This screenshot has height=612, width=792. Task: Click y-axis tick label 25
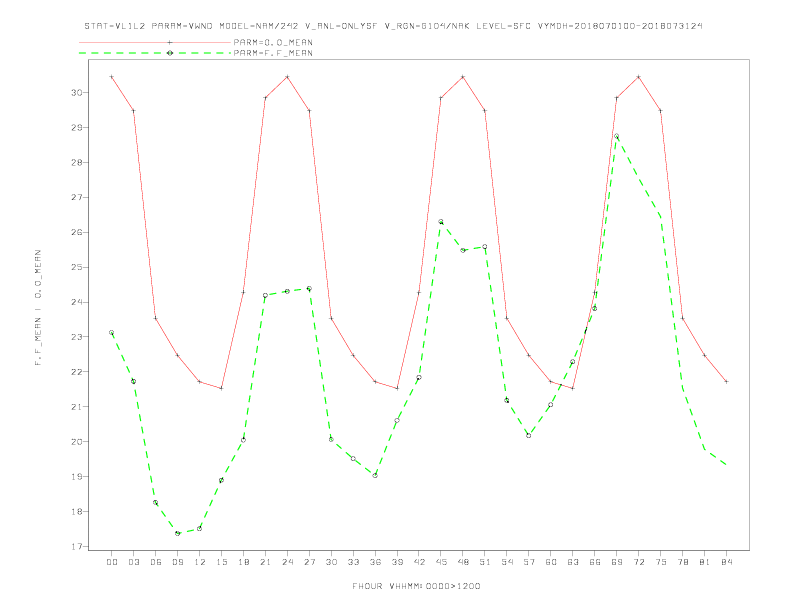pos(77,267)
